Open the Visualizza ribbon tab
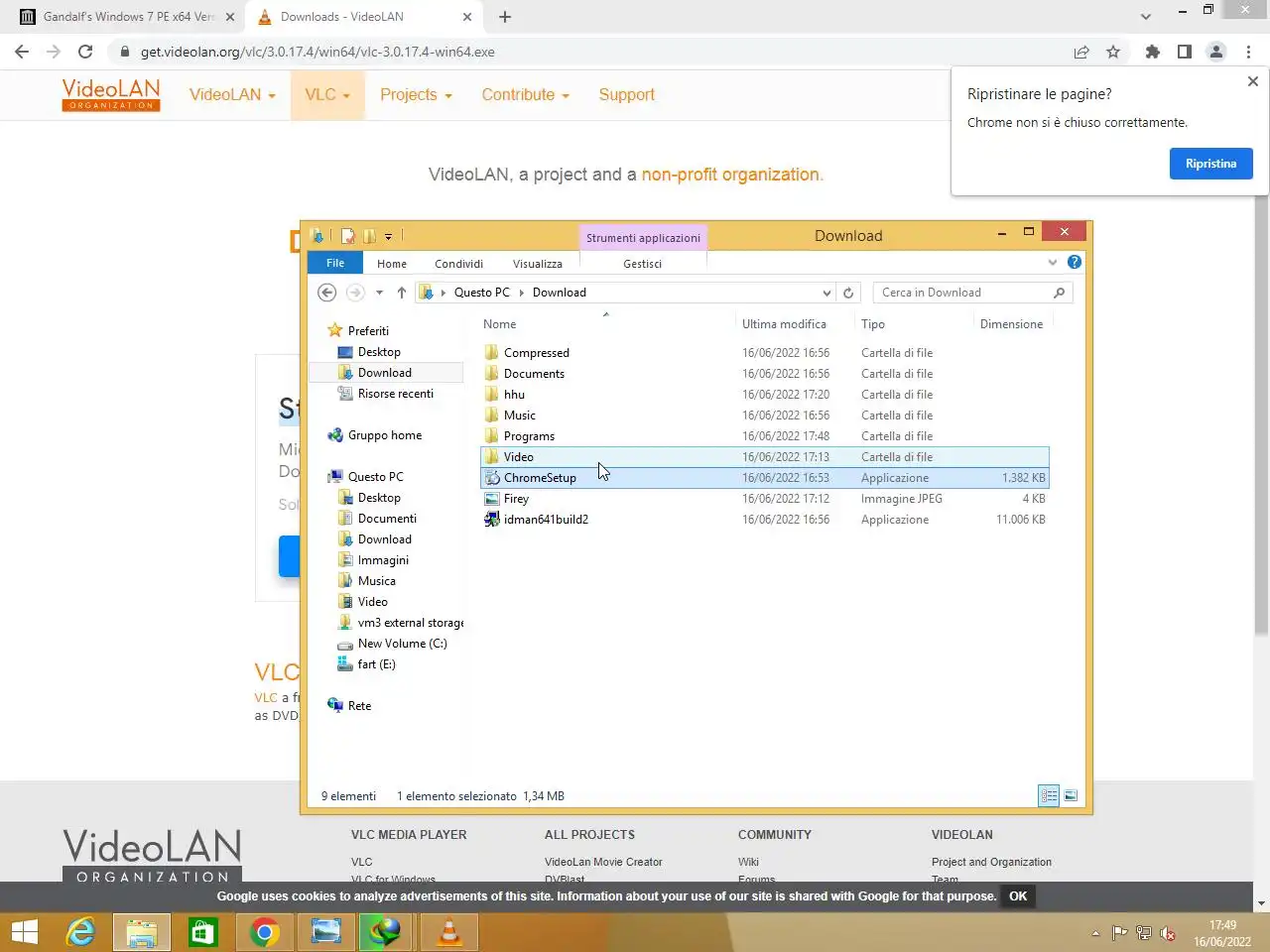 point(538,264)
